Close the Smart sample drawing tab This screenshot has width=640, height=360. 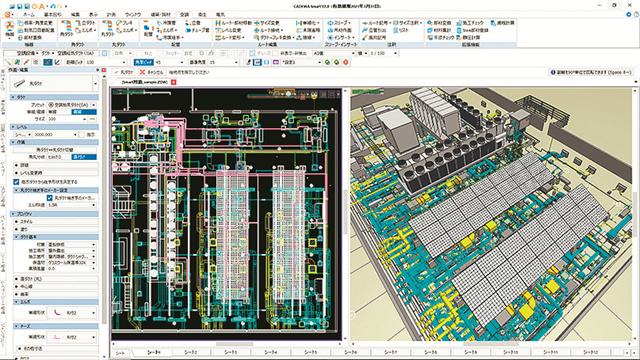(173, 82)
